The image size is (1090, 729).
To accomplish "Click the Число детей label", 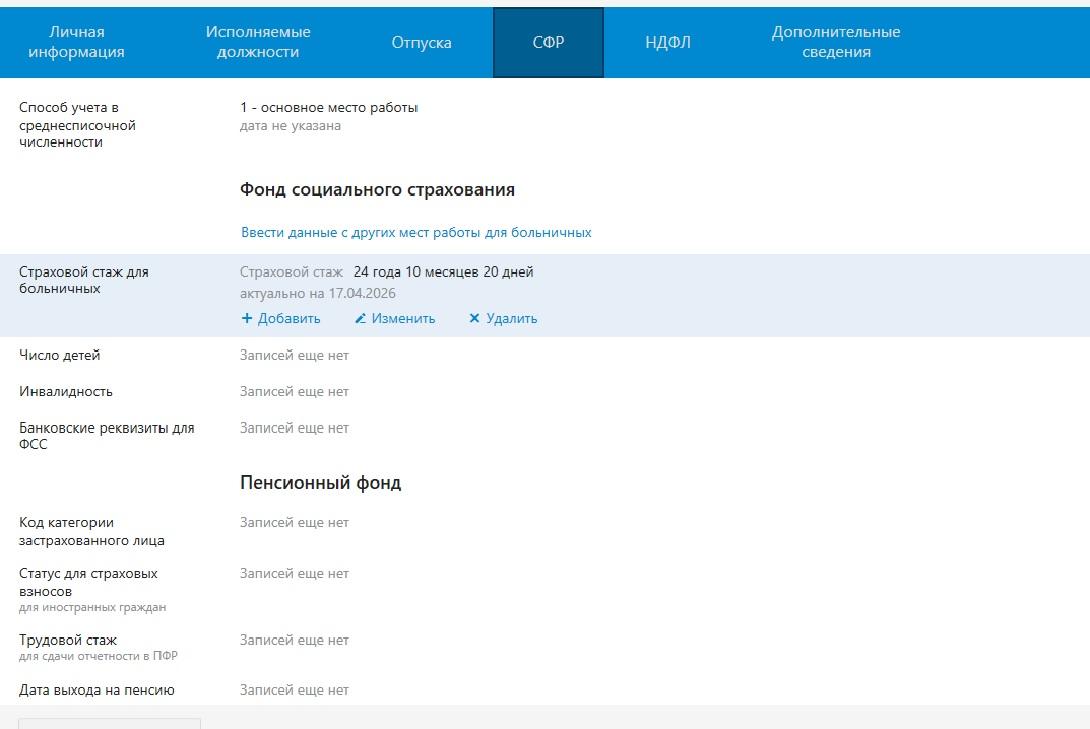I will (x=60, y=355).
